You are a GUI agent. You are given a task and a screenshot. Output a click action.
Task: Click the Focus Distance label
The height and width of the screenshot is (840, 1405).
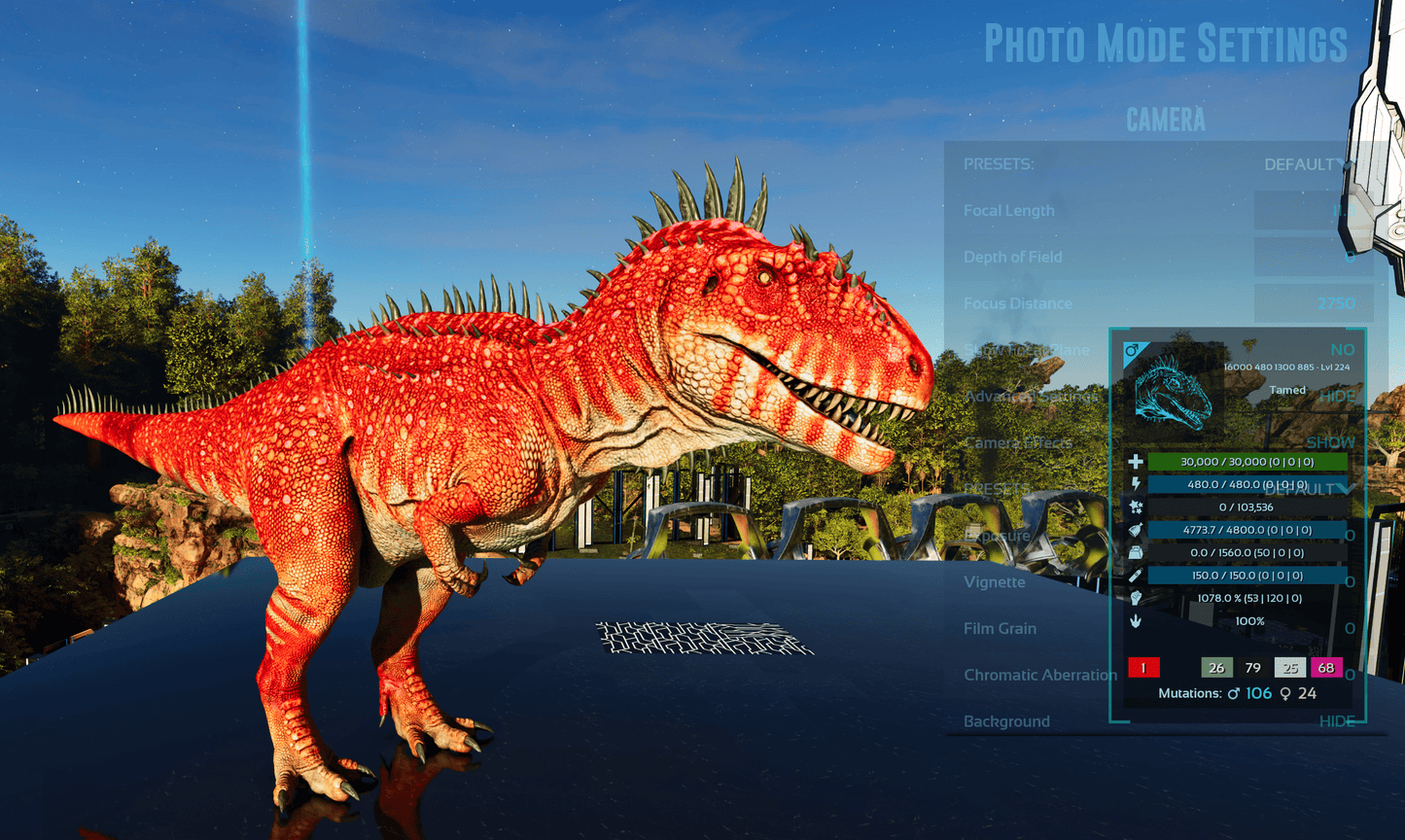[x=1017, y=304]
